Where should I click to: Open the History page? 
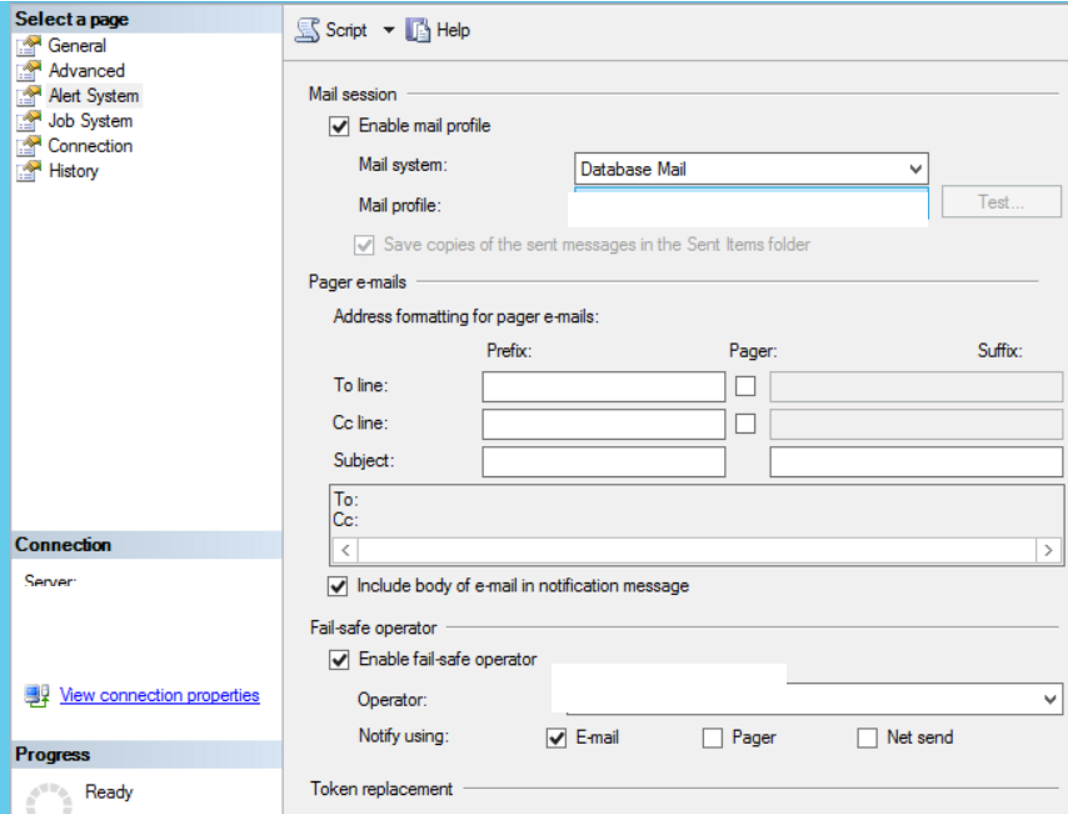click(x=74, y=171)
